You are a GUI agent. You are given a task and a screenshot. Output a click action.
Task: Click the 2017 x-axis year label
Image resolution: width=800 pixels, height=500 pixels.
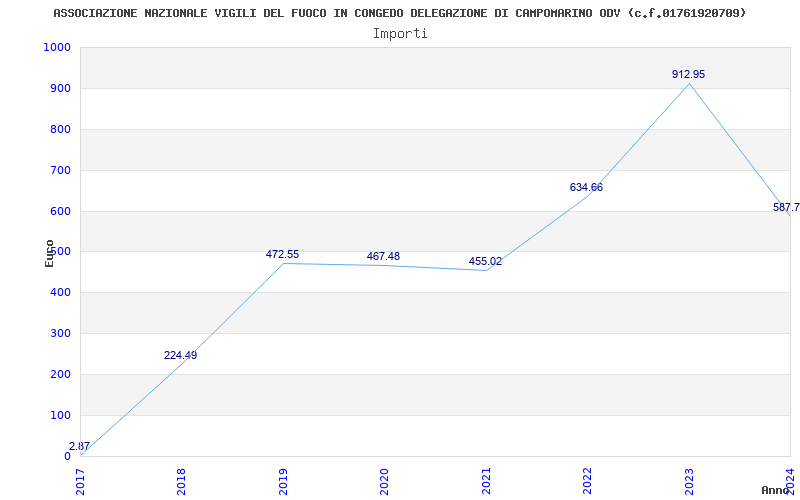click(x=80, y=481)
